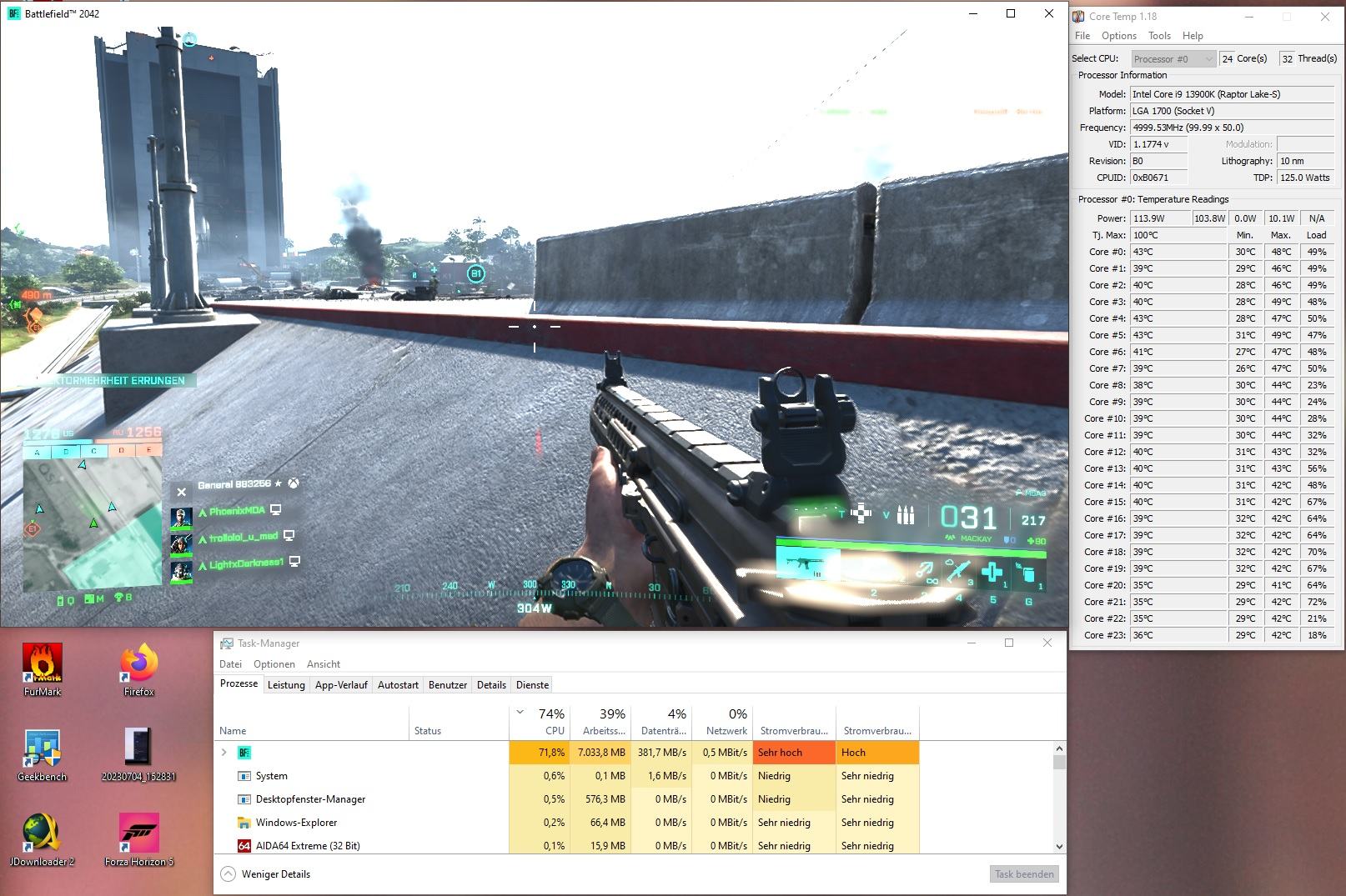Click the Model field Intel Core i9 13900K
1346x896 pixels.
click(1233, 94)
